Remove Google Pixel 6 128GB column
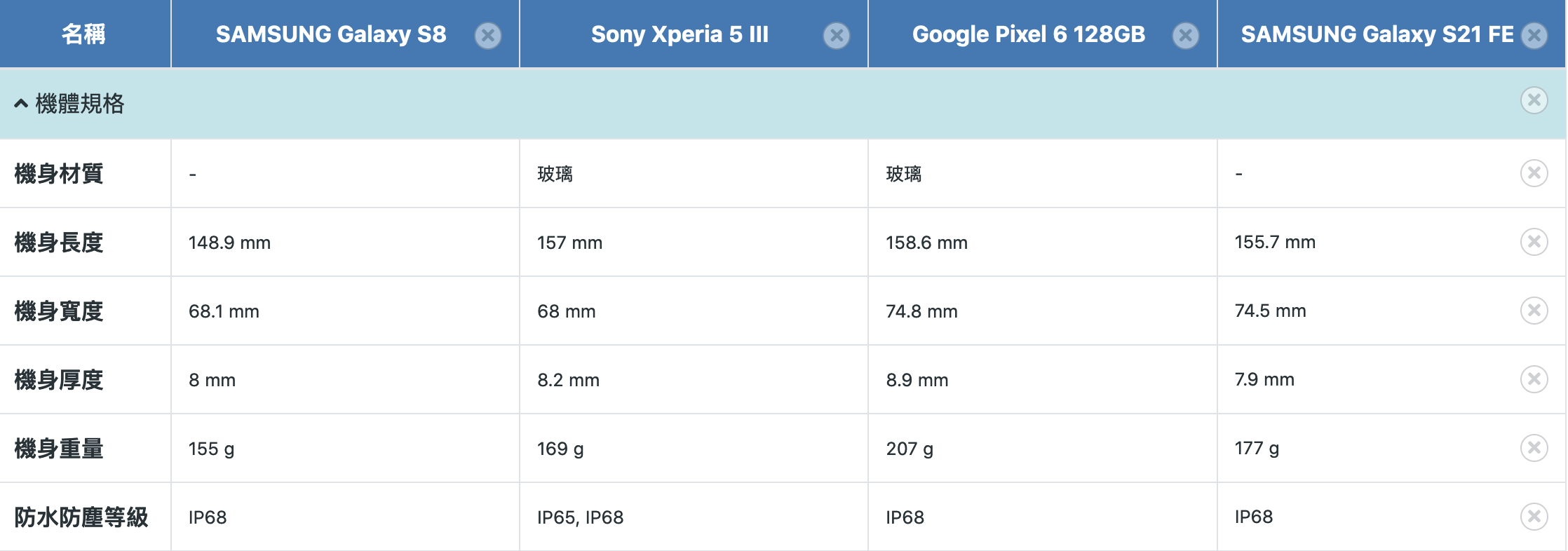 1186,35
